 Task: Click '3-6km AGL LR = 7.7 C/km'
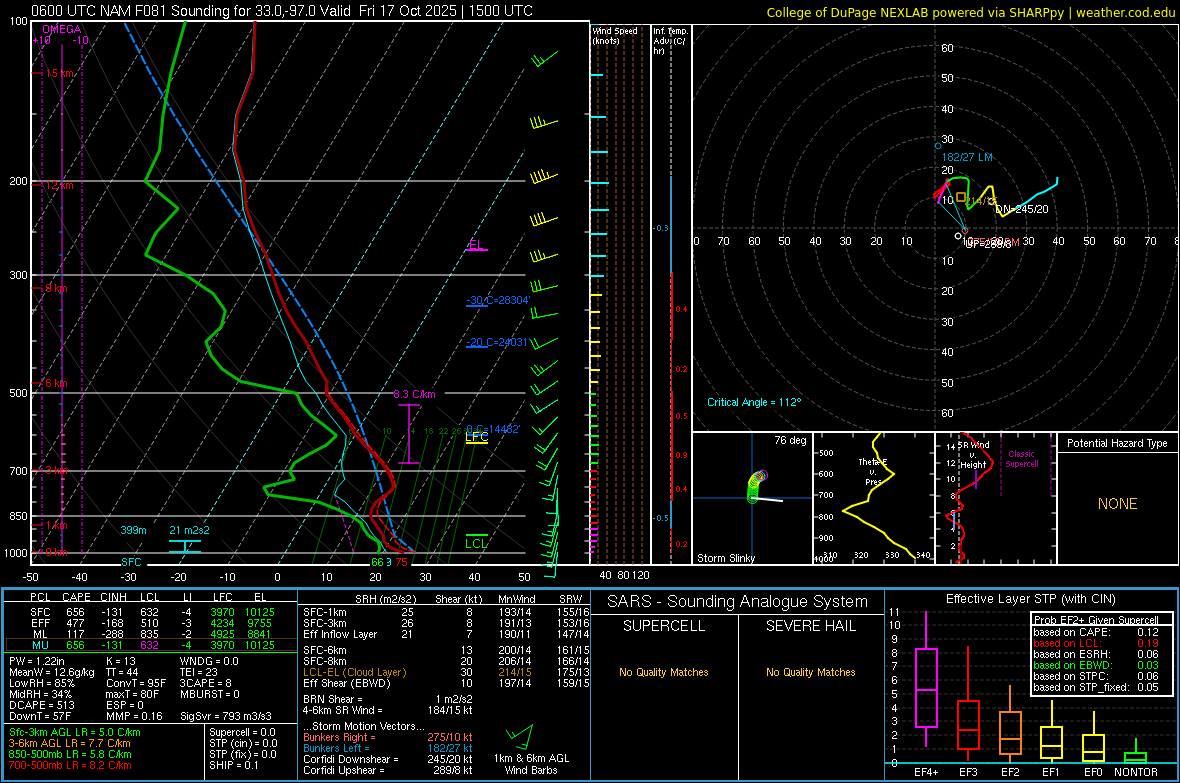tap(70, 743)
